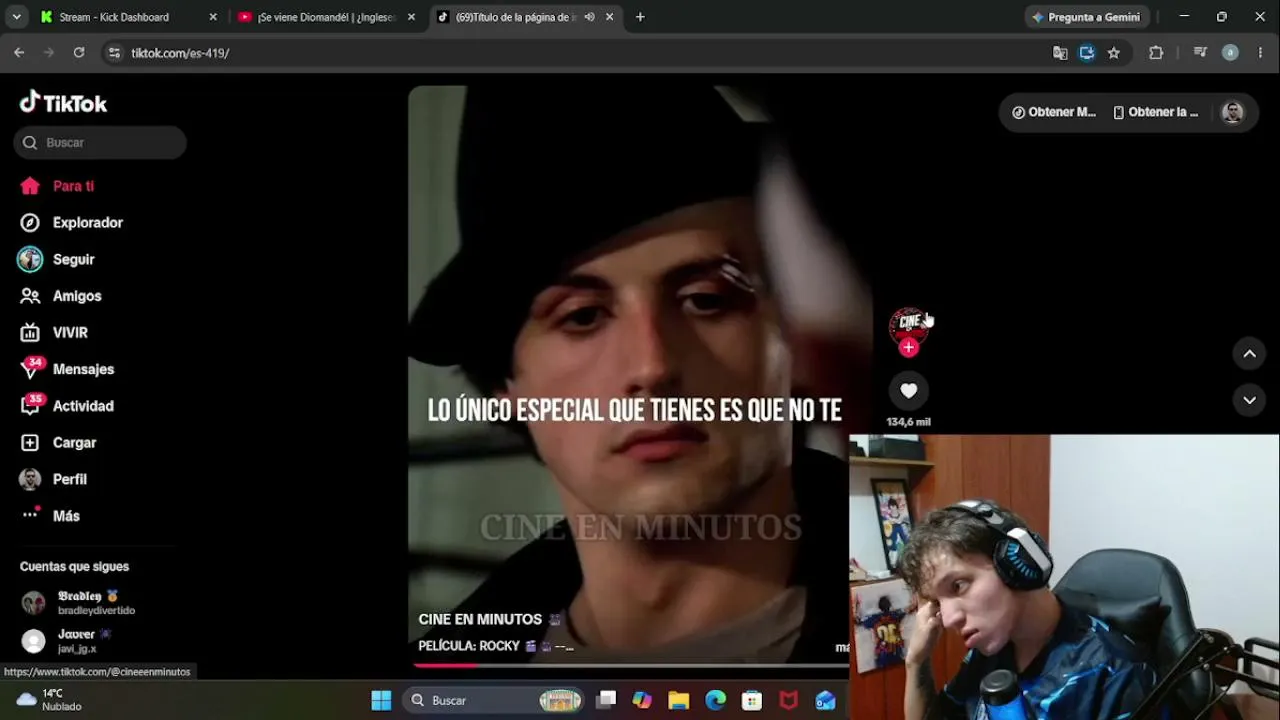Like the video with the heart icon
The height and width of the screenshot is (720, 1280).
908,391
